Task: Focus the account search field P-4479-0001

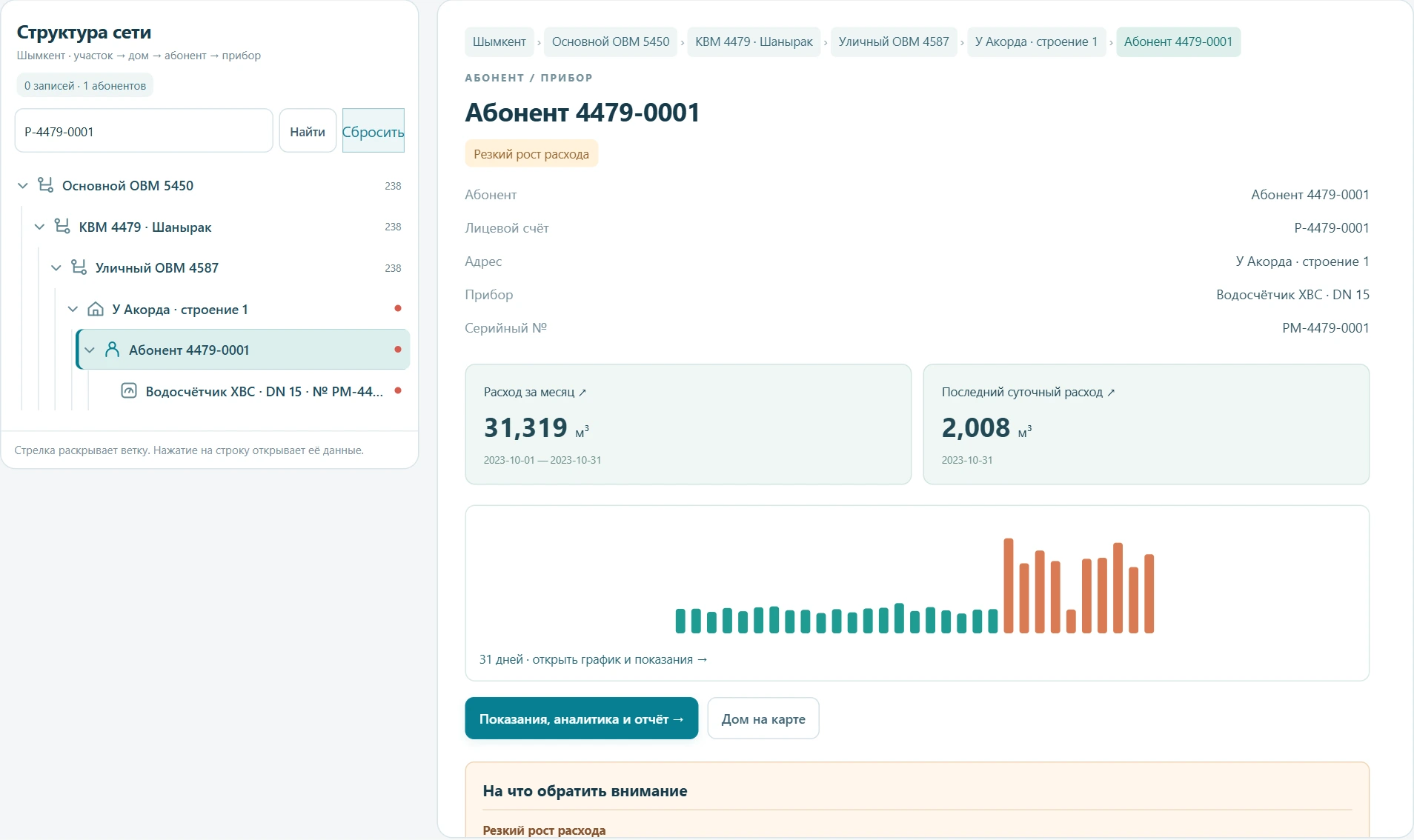Action: (144, 131)
